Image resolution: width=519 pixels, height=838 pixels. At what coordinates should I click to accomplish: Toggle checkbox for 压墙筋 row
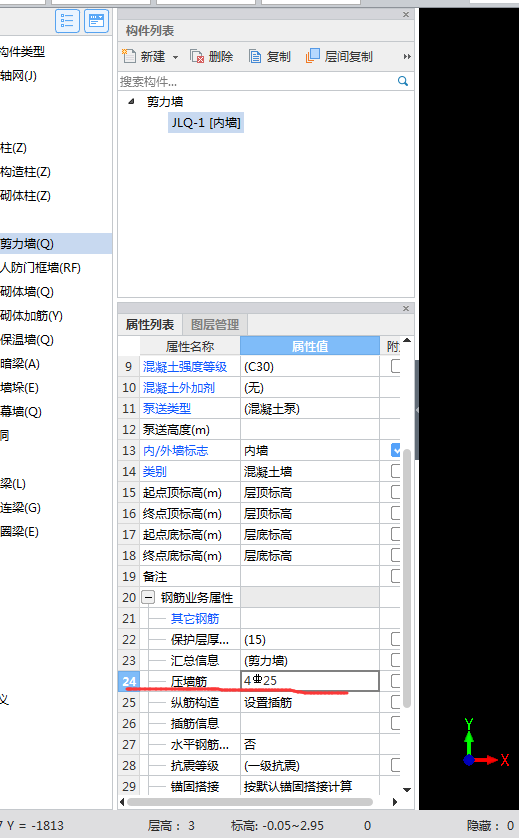pyautogui.click(x=396, y=681)
